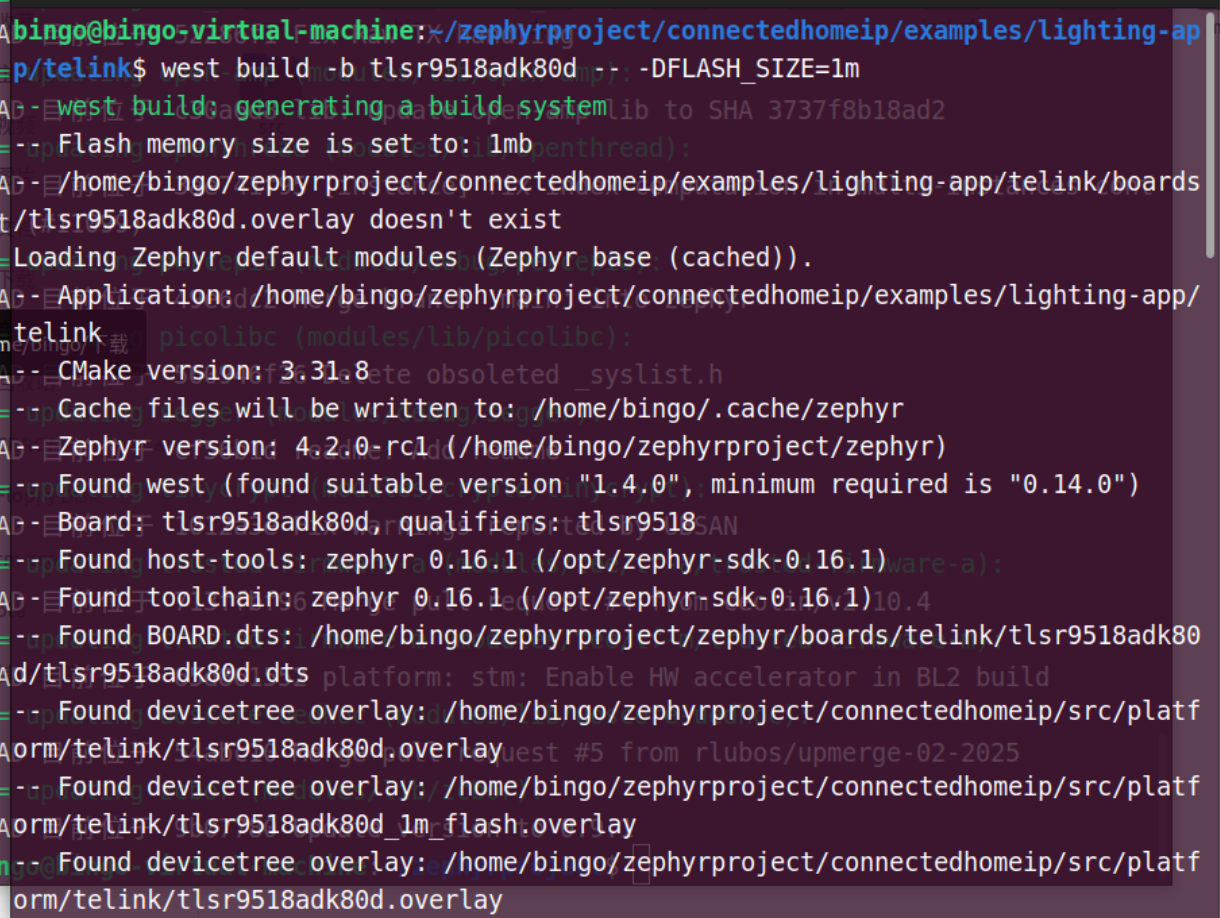Click the bingo@bingo-virtual-machine prompt text
The height and width of the screenshot is (918, 1220).
214,31
